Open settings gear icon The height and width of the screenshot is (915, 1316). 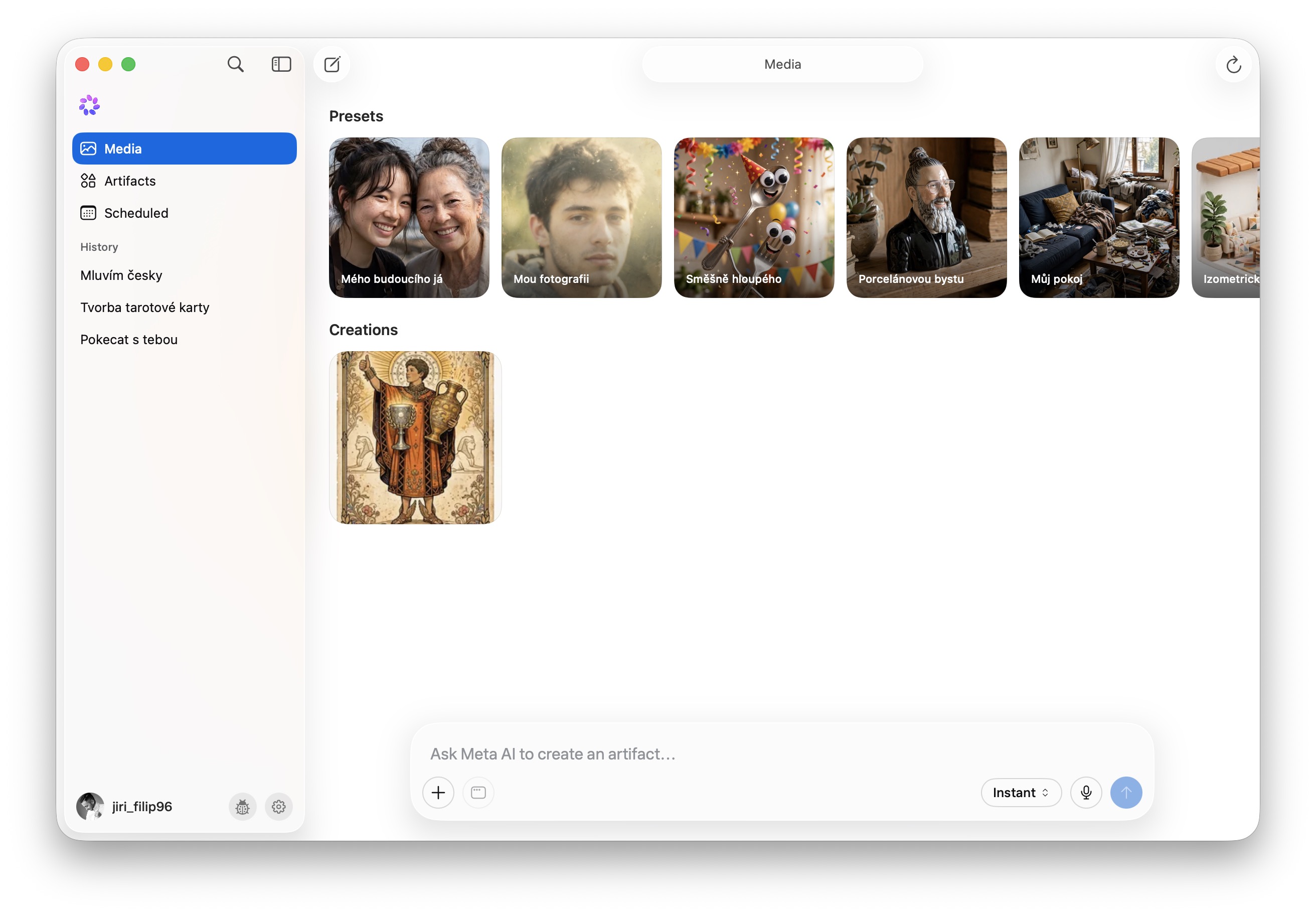[278, 807]
